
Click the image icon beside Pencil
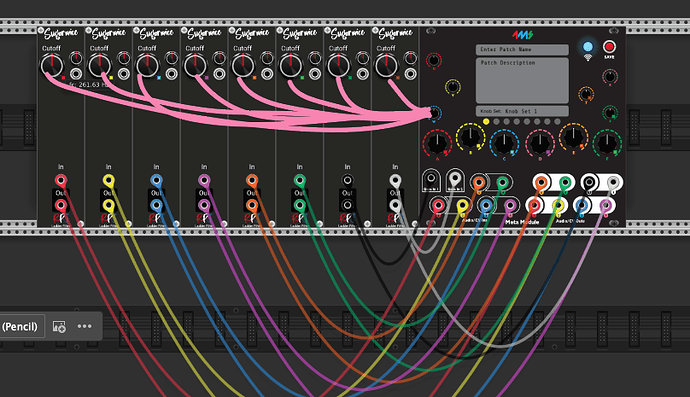[59, 326]
